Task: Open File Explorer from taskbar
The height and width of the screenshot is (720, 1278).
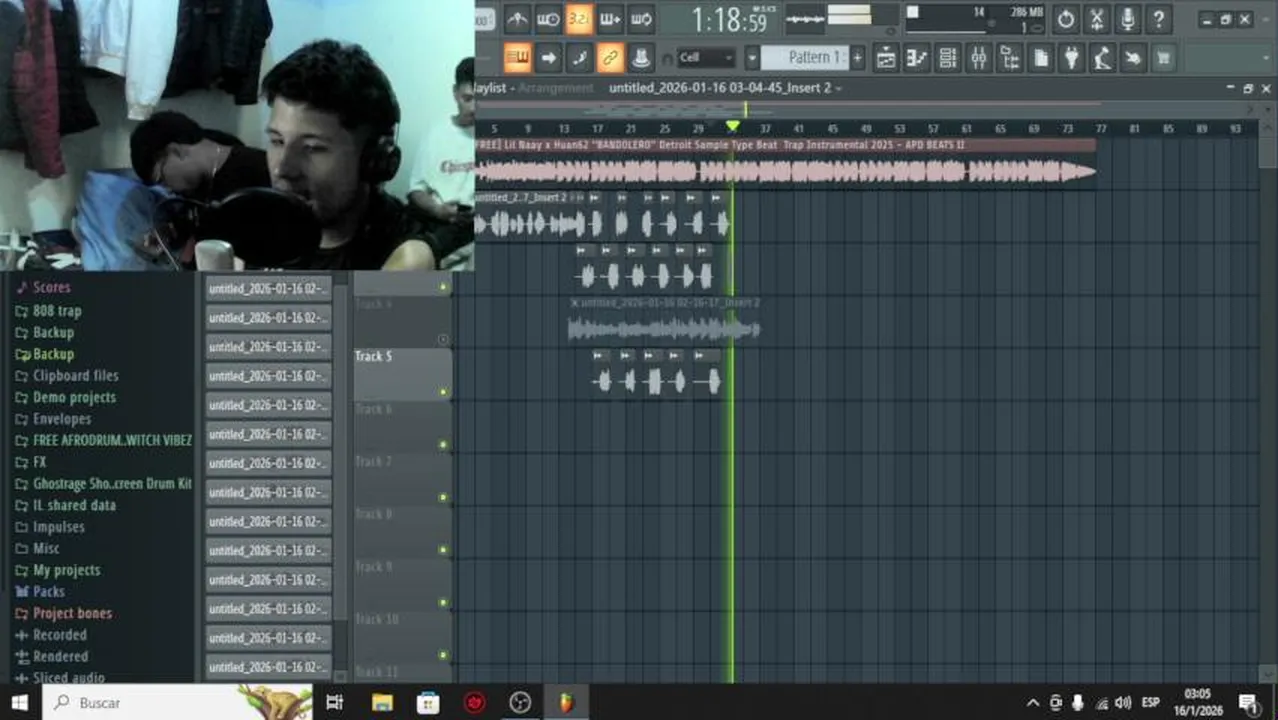Action: [382, 703]
